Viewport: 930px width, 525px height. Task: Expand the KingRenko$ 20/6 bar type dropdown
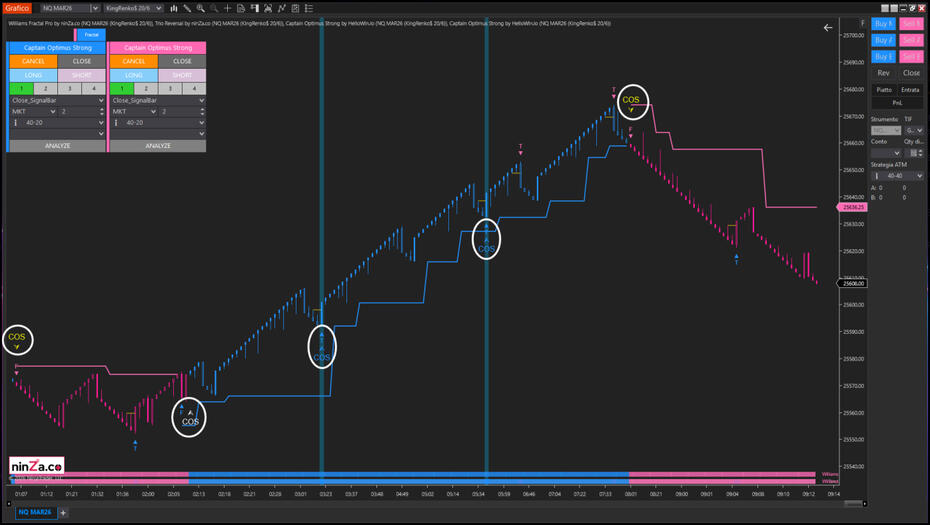tap(134, 8)
